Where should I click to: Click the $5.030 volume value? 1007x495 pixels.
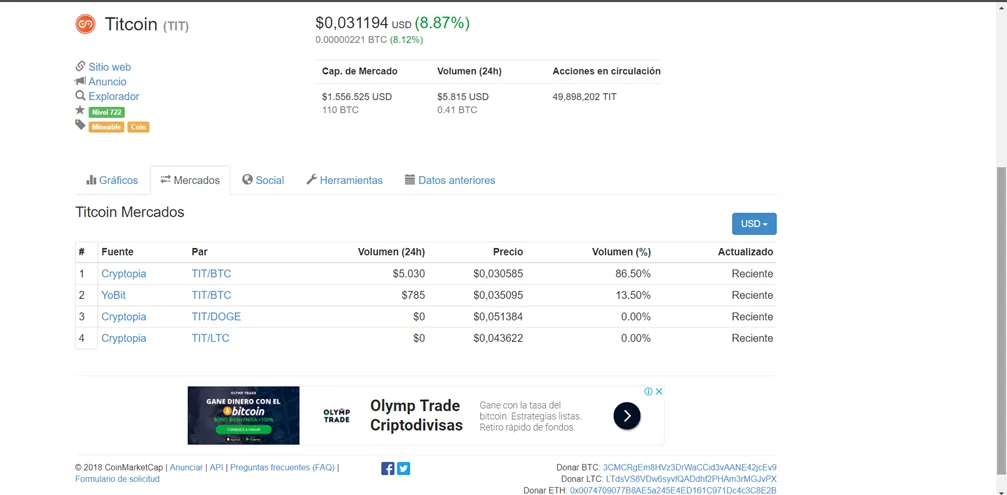point(409,274)
